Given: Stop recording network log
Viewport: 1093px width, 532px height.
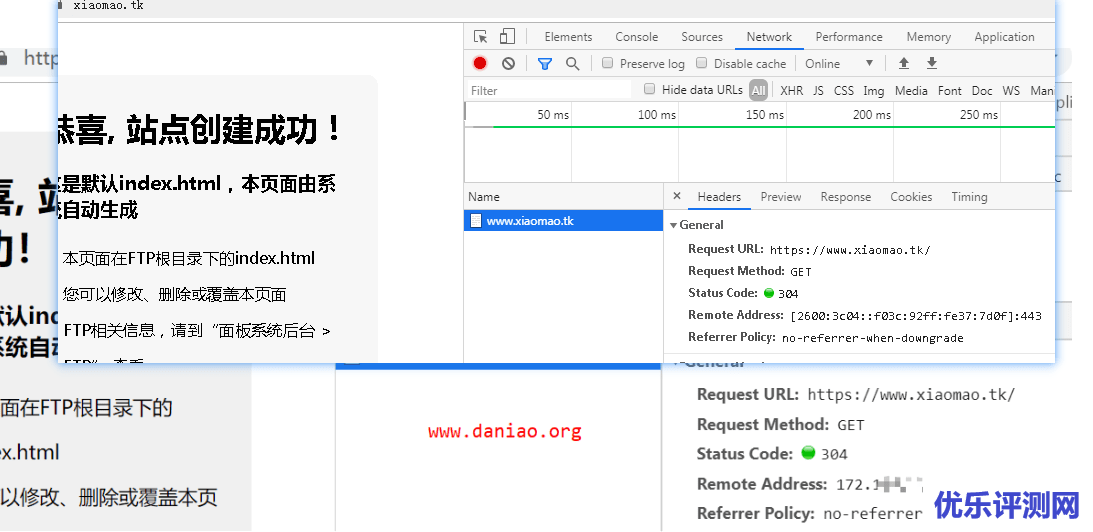Looking at the screenshot, I should tap(480, 63).
